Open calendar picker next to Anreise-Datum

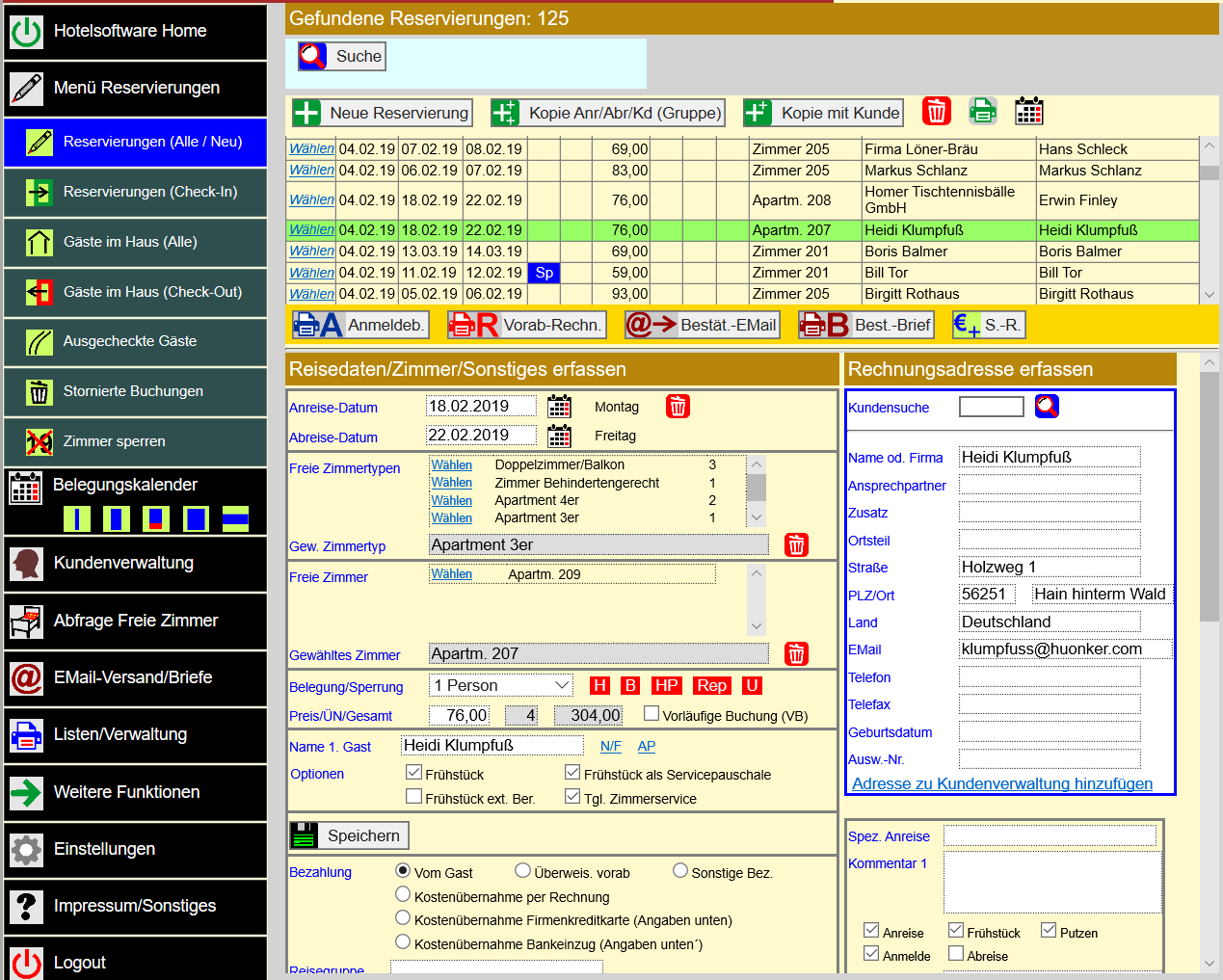(559, 407)
